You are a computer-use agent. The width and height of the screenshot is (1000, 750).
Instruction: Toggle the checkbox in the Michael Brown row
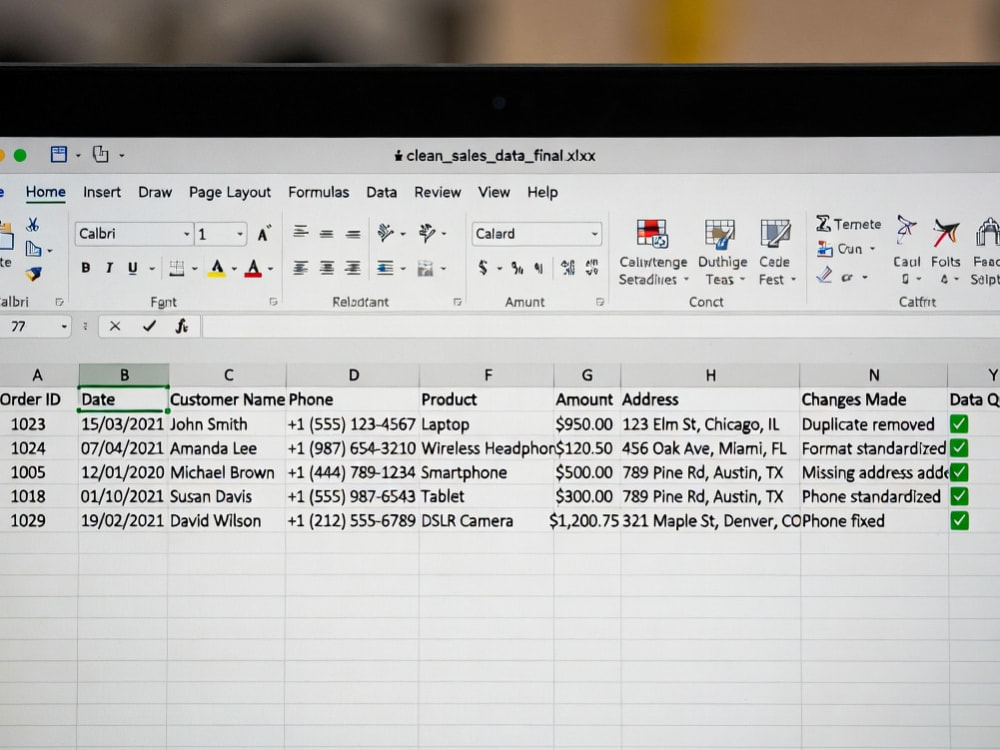point(959,473)
